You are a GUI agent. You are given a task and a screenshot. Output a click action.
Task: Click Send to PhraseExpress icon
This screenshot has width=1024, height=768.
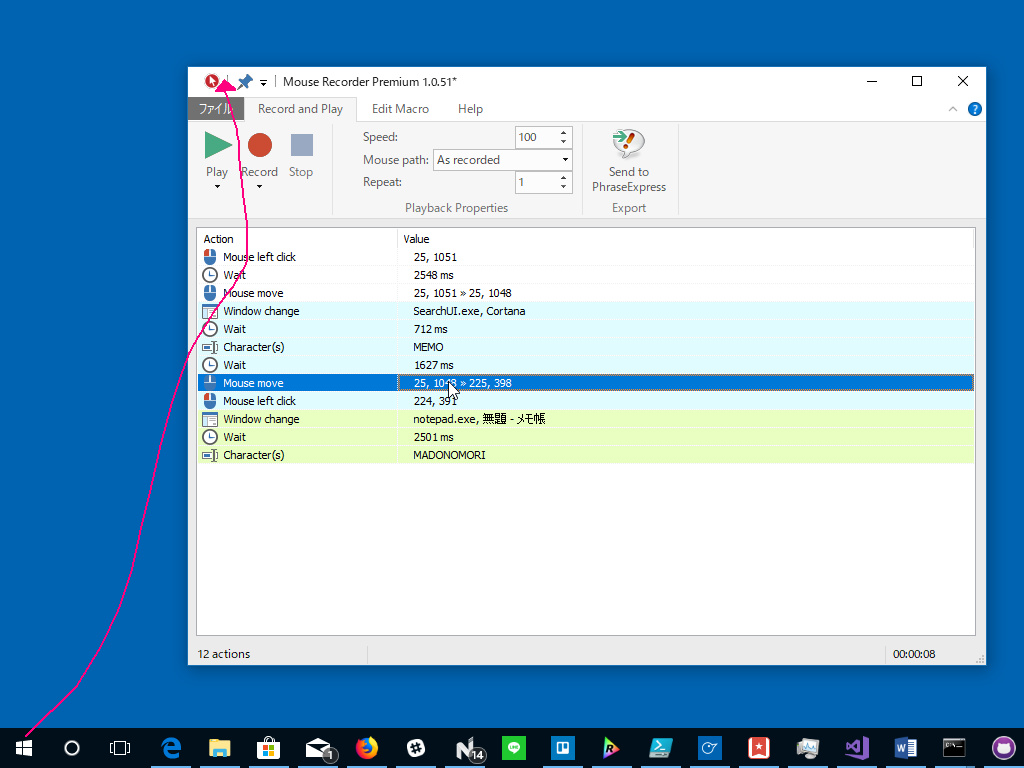pyautogui.click(x=628, y=144)
